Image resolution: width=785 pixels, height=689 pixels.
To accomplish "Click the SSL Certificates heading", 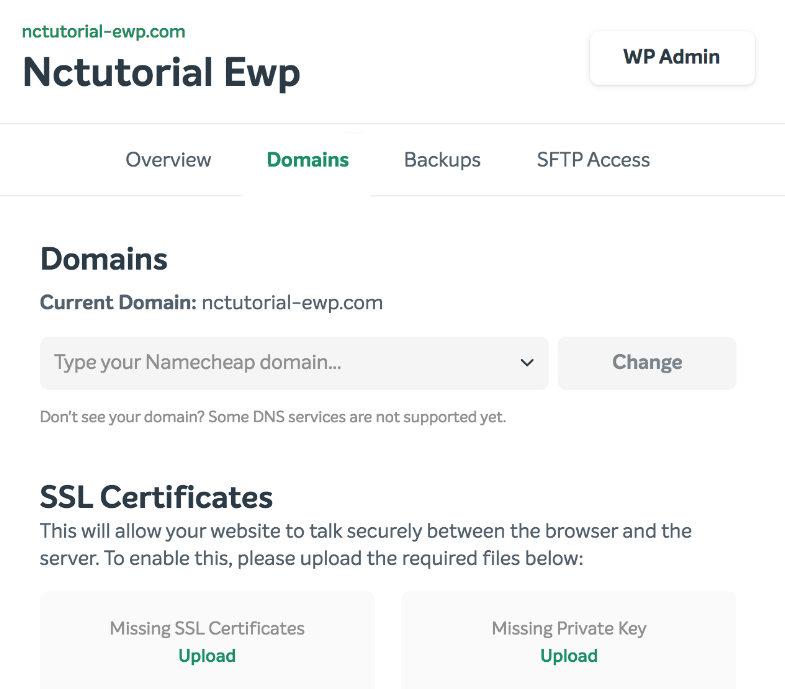I will click(x=156, y=497).
